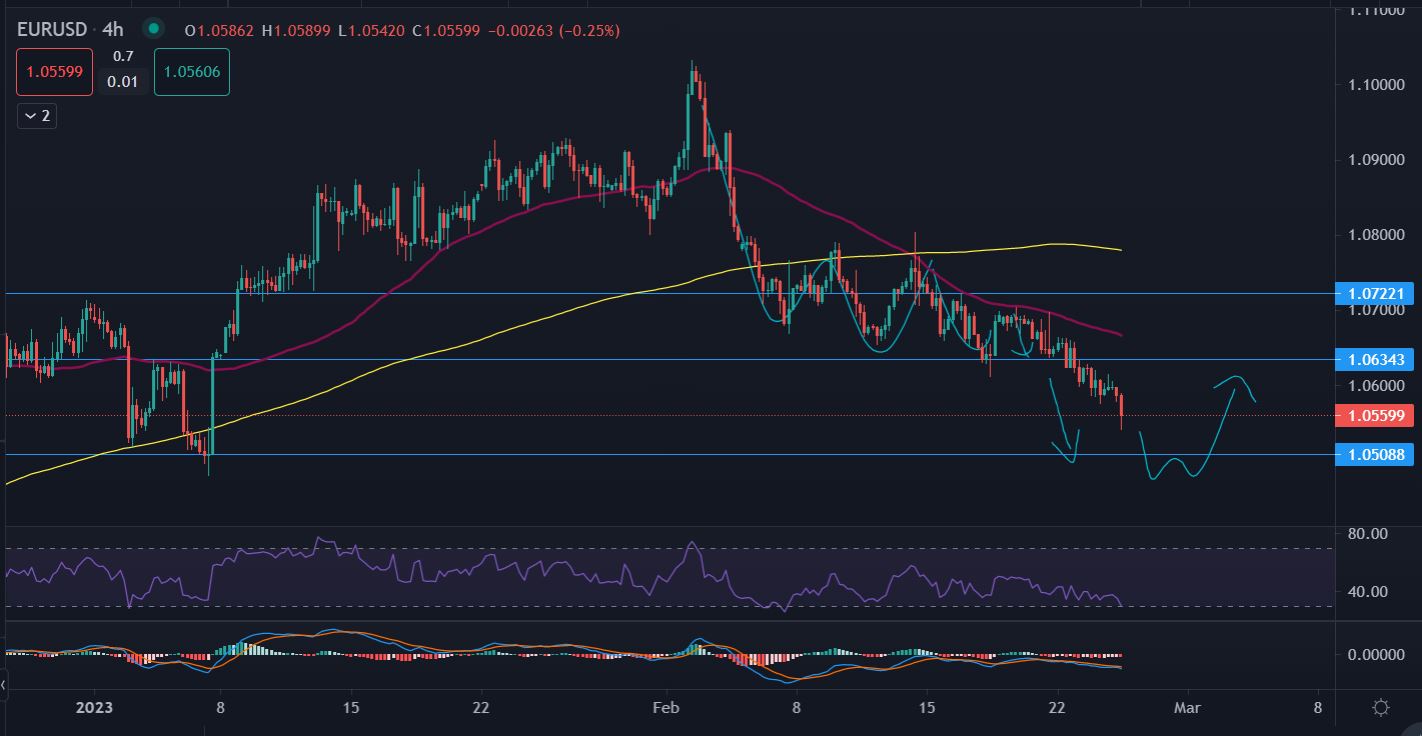Click the red sell price 1.05599 button
Viewport: 1422px width, 736px height.
tap(55, 73)
